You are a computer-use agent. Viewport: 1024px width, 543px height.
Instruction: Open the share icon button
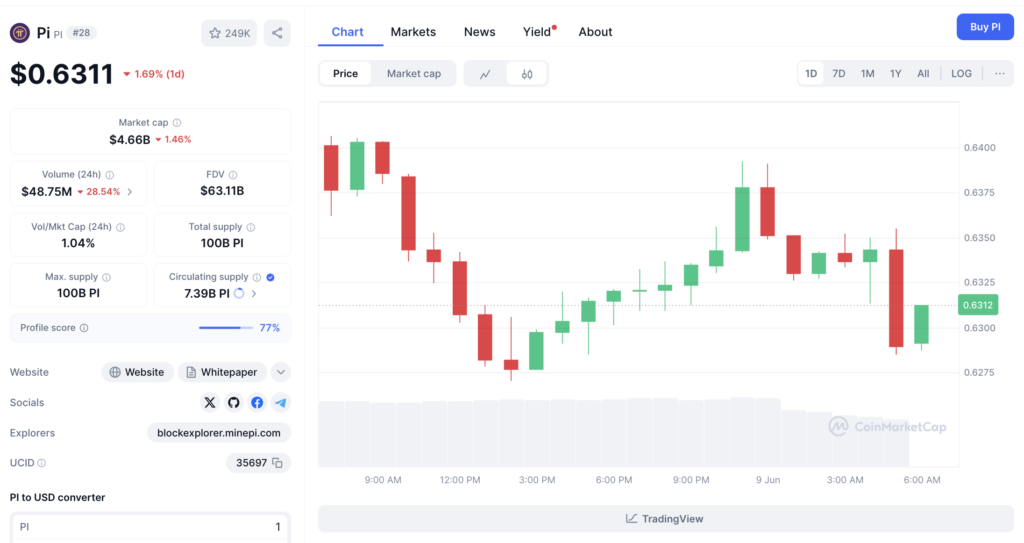click(277, 33)
